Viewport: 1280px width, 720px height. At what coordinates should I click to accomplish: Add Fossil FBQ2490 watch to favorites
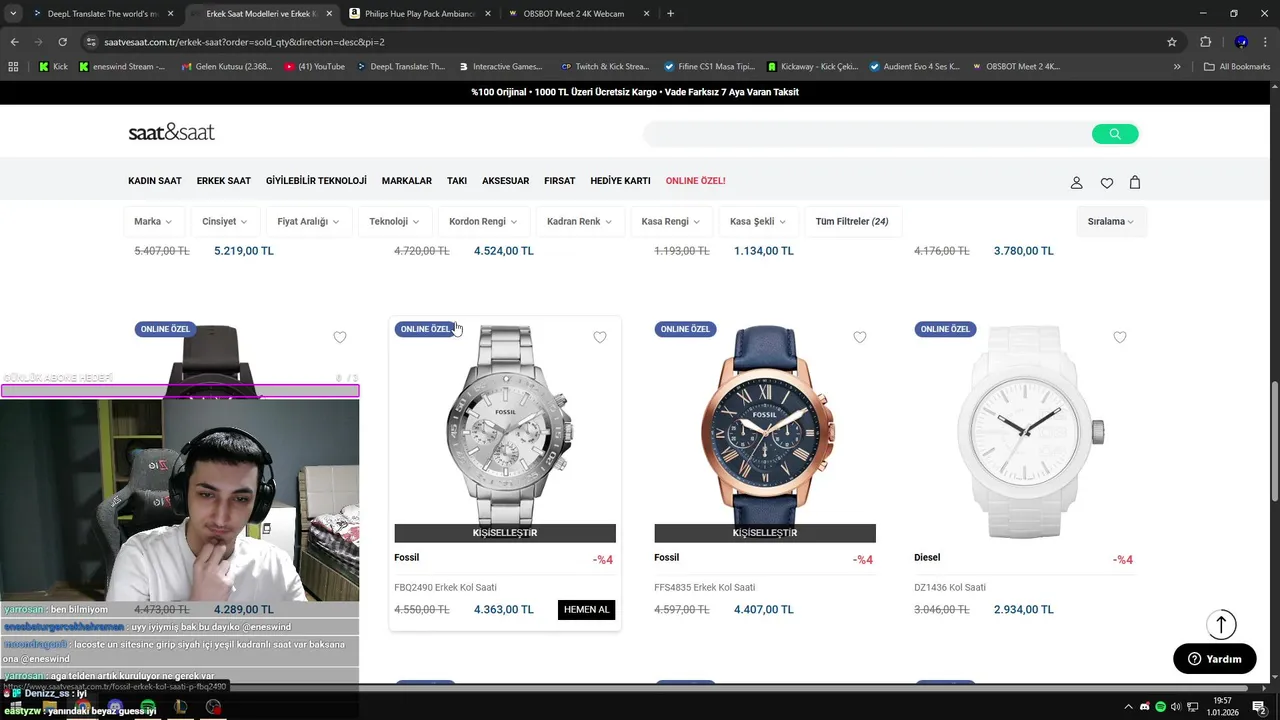click(600, 337)
